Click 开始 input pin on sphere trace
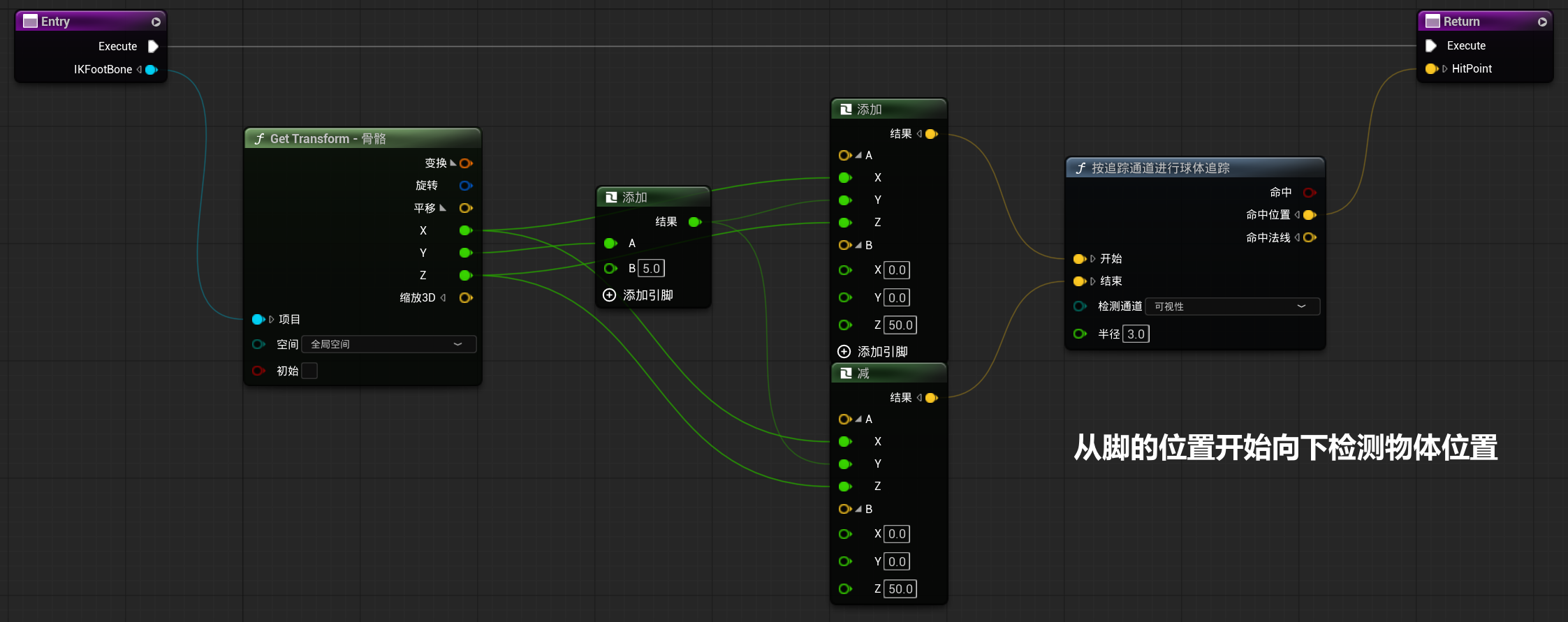 1080,259
